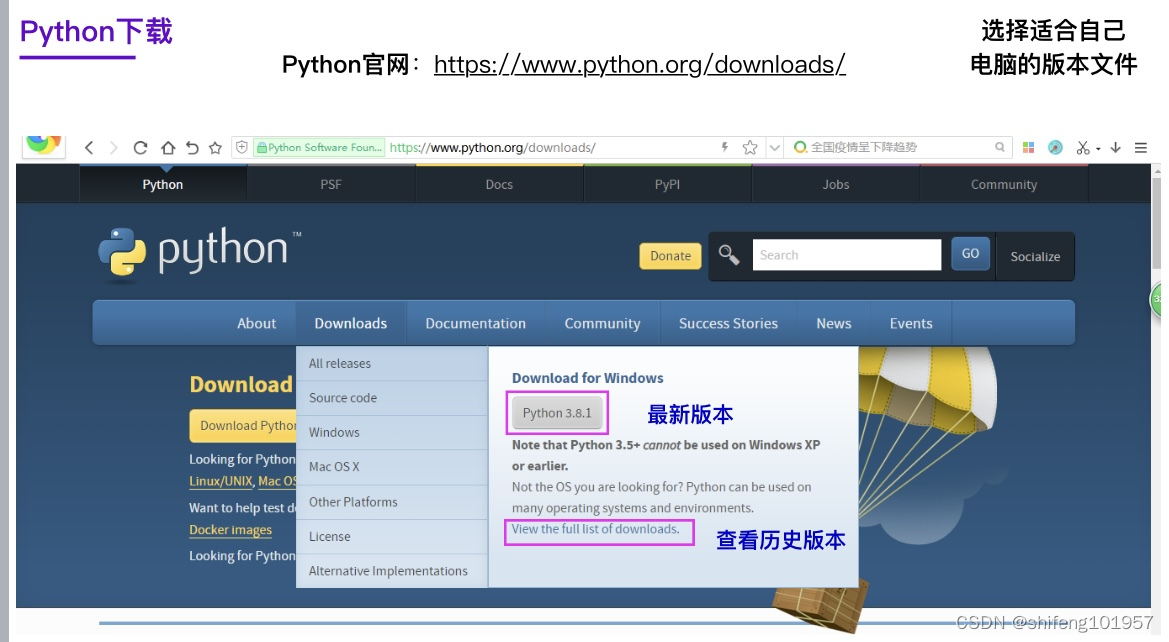Select Mac OS X in Downloads submenu
1169x642 pixels.
392,467
